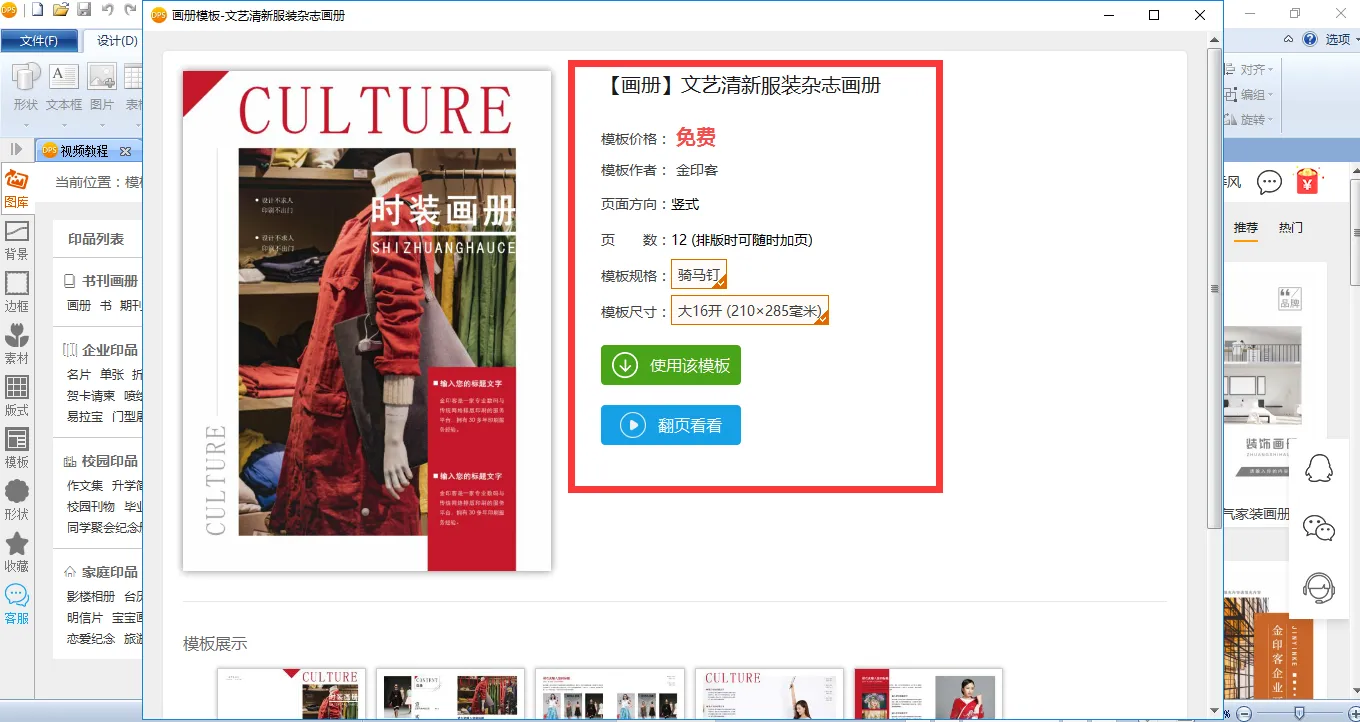1360x722 pixels.
Task: Open the 收藏 favorites sidebar panel
Action: point(16,552)
